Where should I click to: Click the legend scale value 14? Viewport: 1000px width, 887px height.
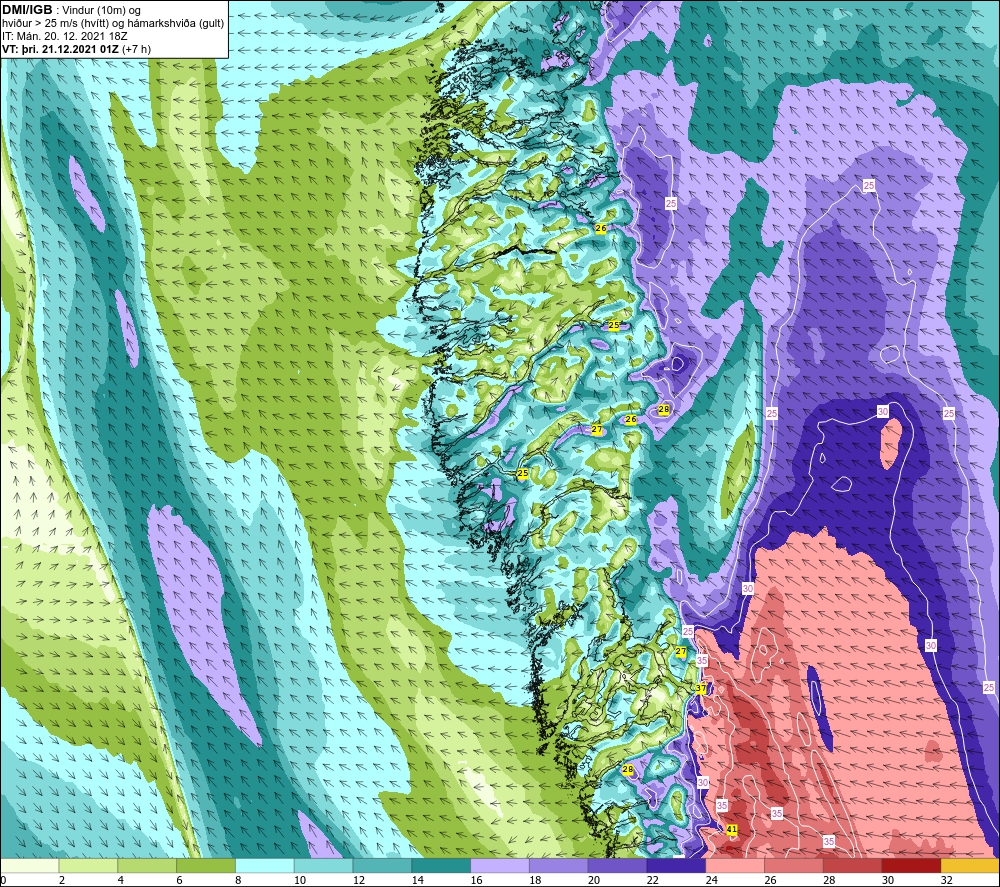(x=418, y=881)
